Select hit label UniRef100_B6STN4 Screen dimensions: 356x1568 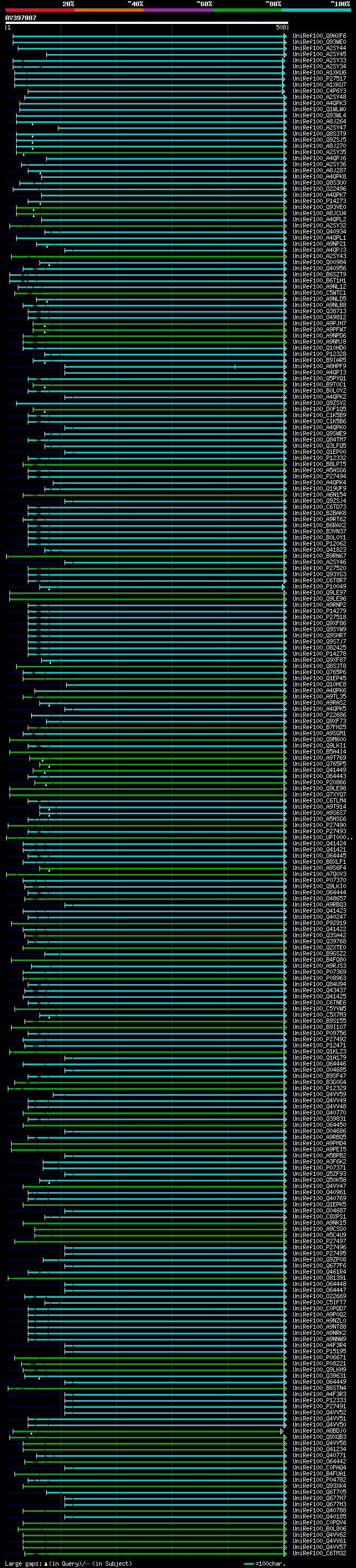click(319, 1388)
